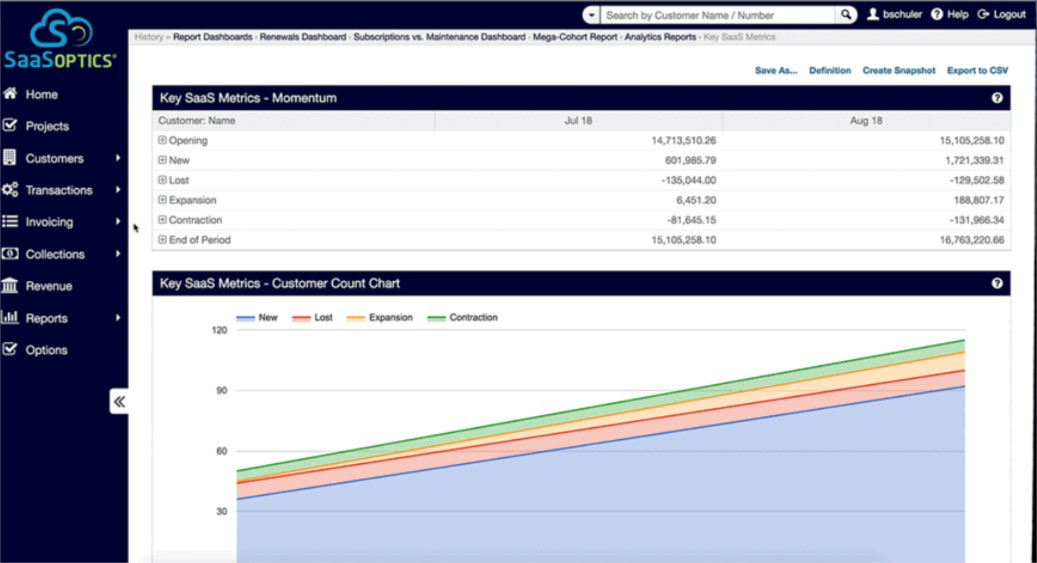Viewport: 1037px width, 563px height.
Task: Open Home via its house icon
Action: (10, 94)
